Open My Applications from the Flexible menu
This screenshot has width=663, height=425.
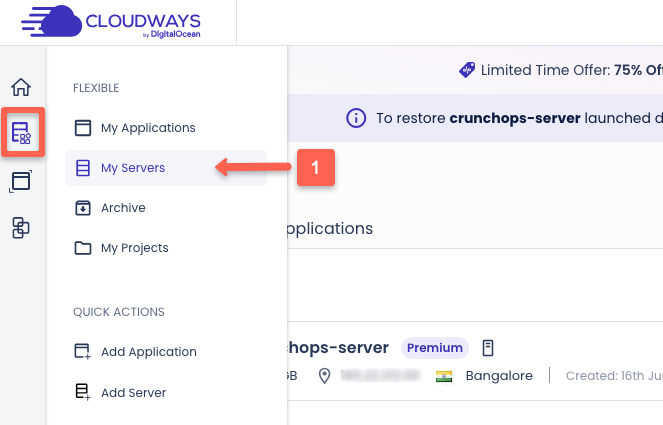[x=147, y=128]
